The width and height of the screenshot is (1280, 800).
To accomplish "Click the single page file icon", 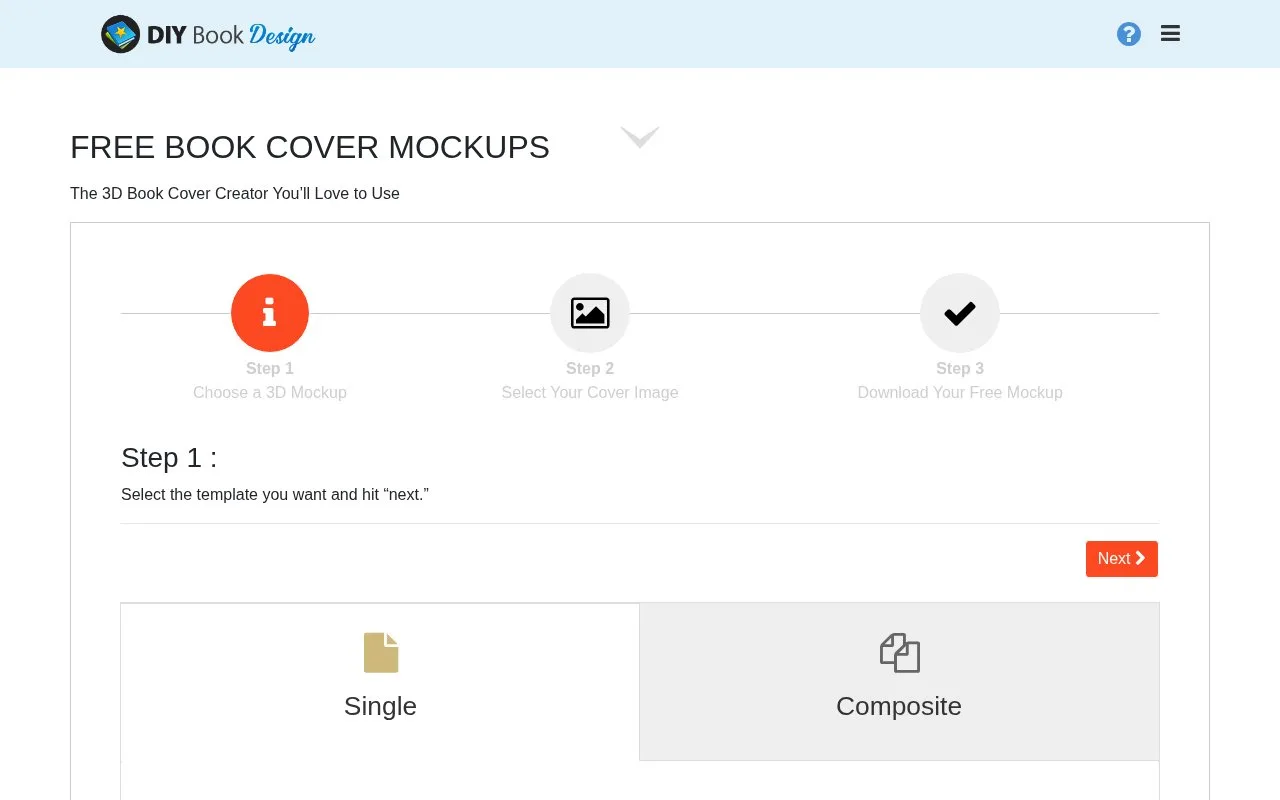I will (381, 653).
